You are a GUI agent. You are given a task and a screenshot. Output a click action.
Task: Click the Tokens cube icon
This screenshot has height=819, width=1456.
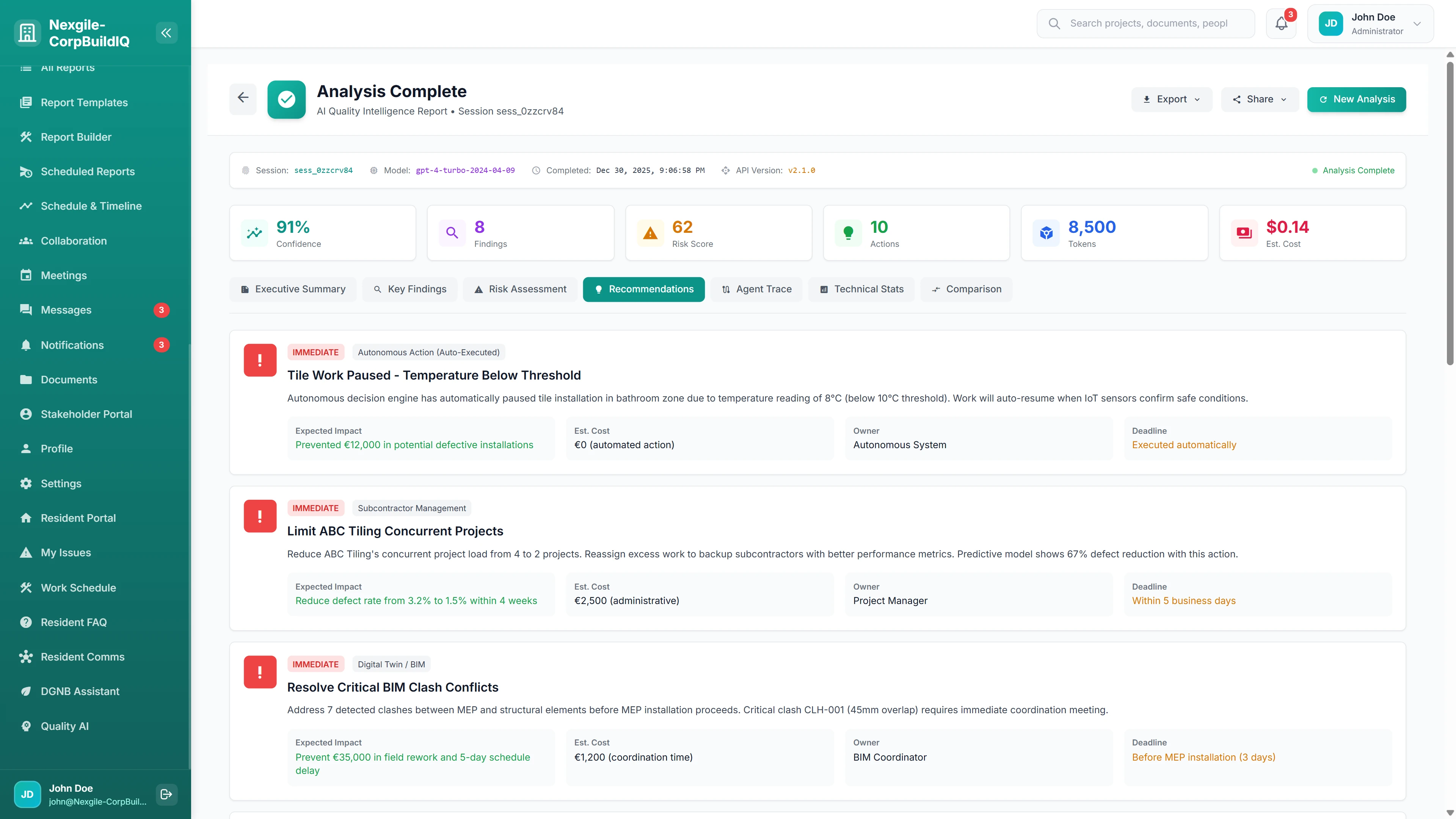(x=1046, y=233)
